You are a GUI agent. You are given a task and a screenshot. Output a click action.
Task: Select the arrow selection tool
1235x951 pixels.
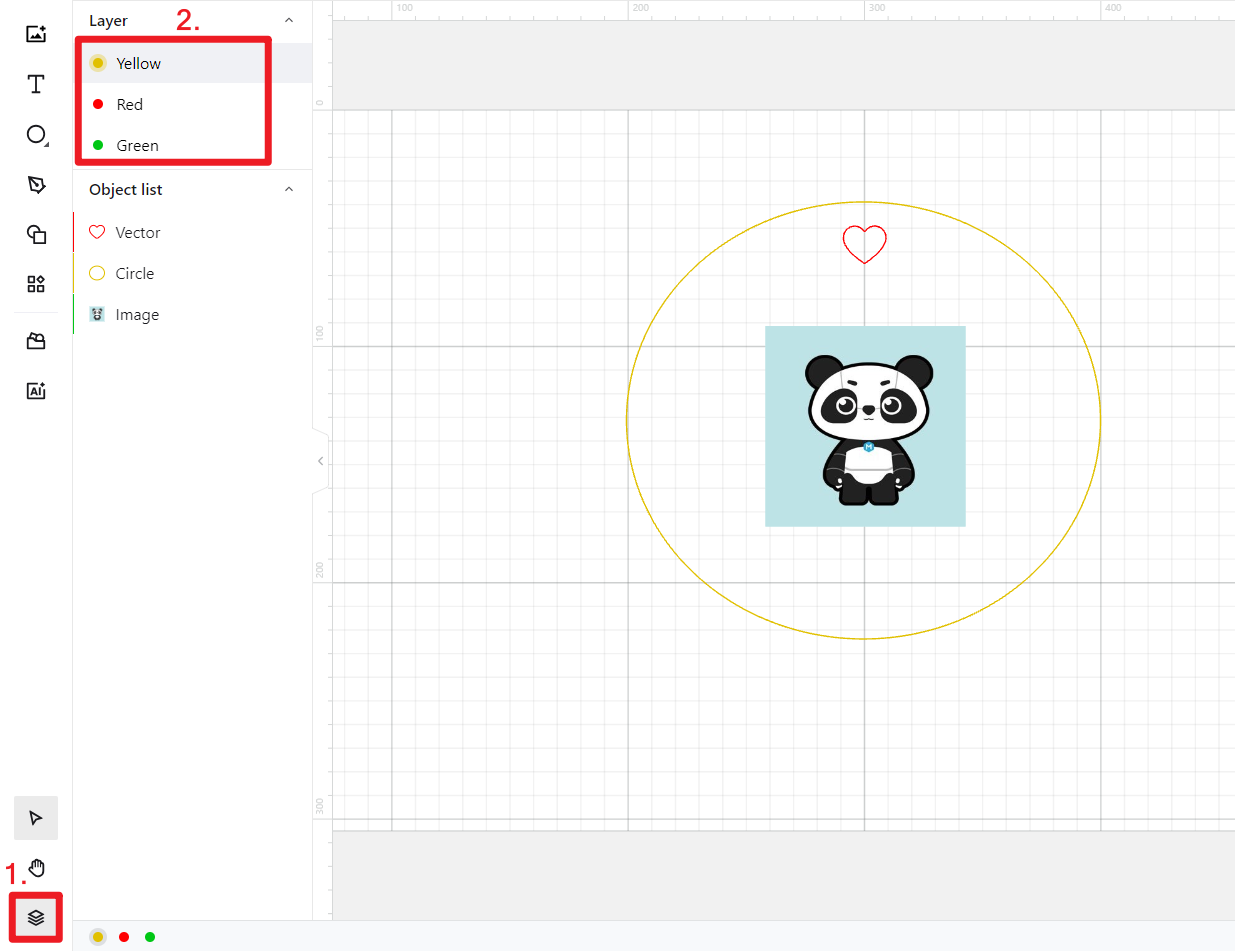[x=36, y=818]
